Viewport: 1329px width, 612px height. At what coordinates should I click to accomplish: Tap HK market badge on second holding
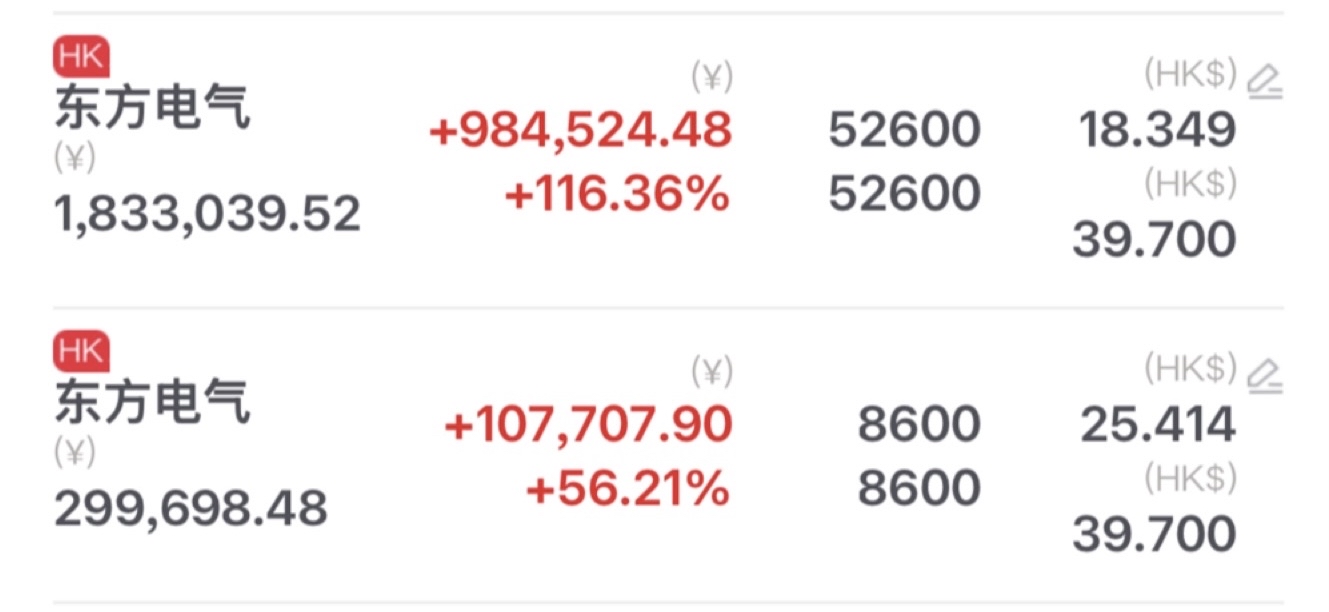(81, 351)
